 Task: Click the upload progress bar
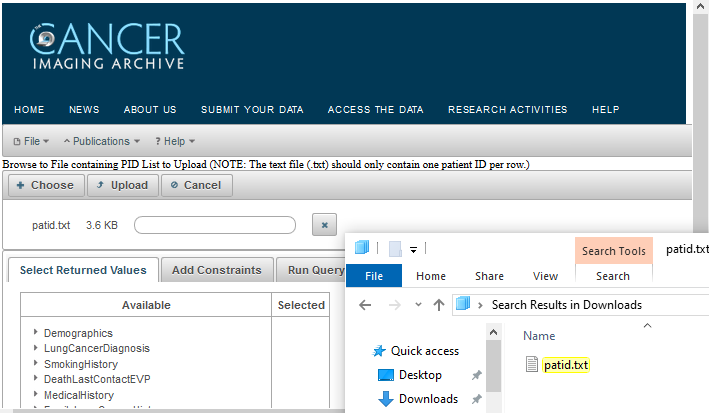tap(215, 225)
